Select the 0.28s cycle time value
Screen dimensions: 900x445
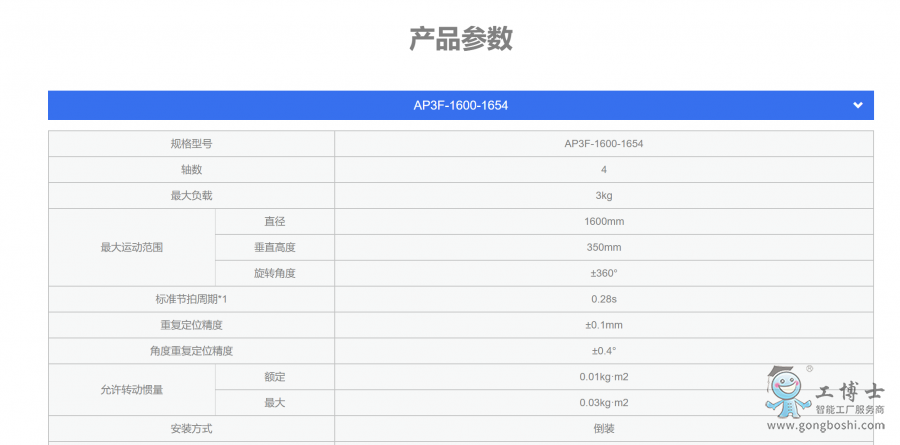[603, 299]
